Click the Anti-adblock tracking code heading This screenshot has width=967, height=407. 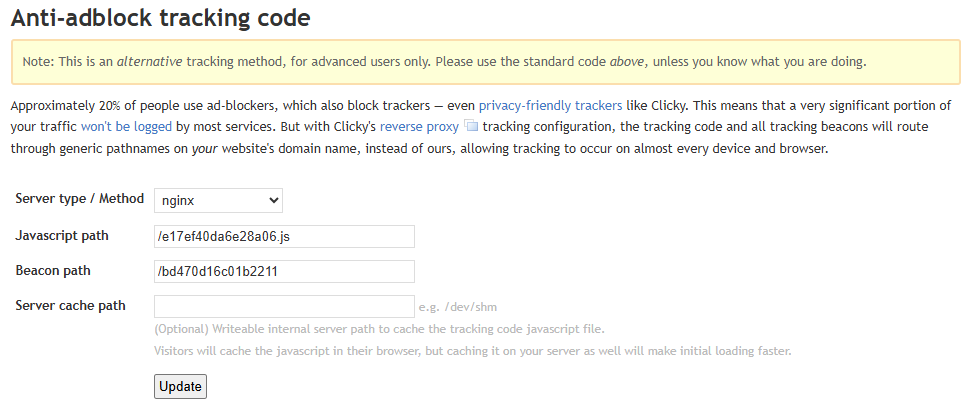(x=160, y=17)
